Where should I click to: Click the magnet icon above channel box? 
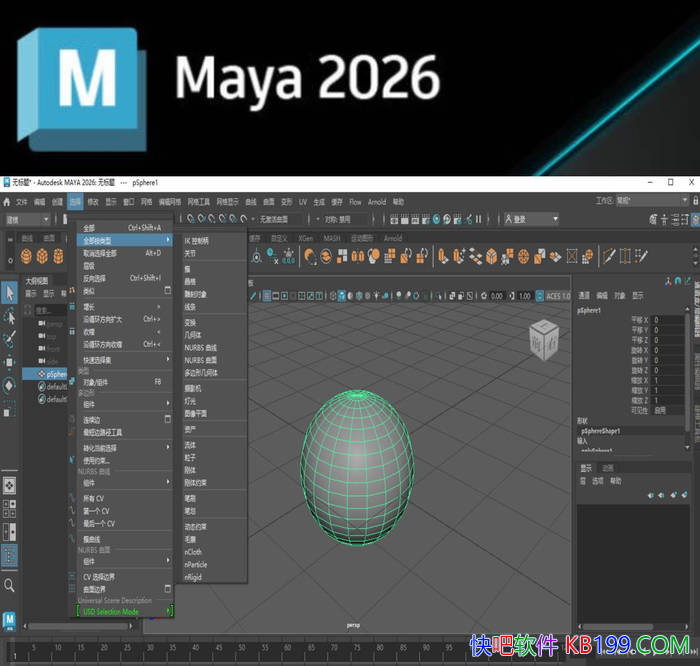[678, 281]
